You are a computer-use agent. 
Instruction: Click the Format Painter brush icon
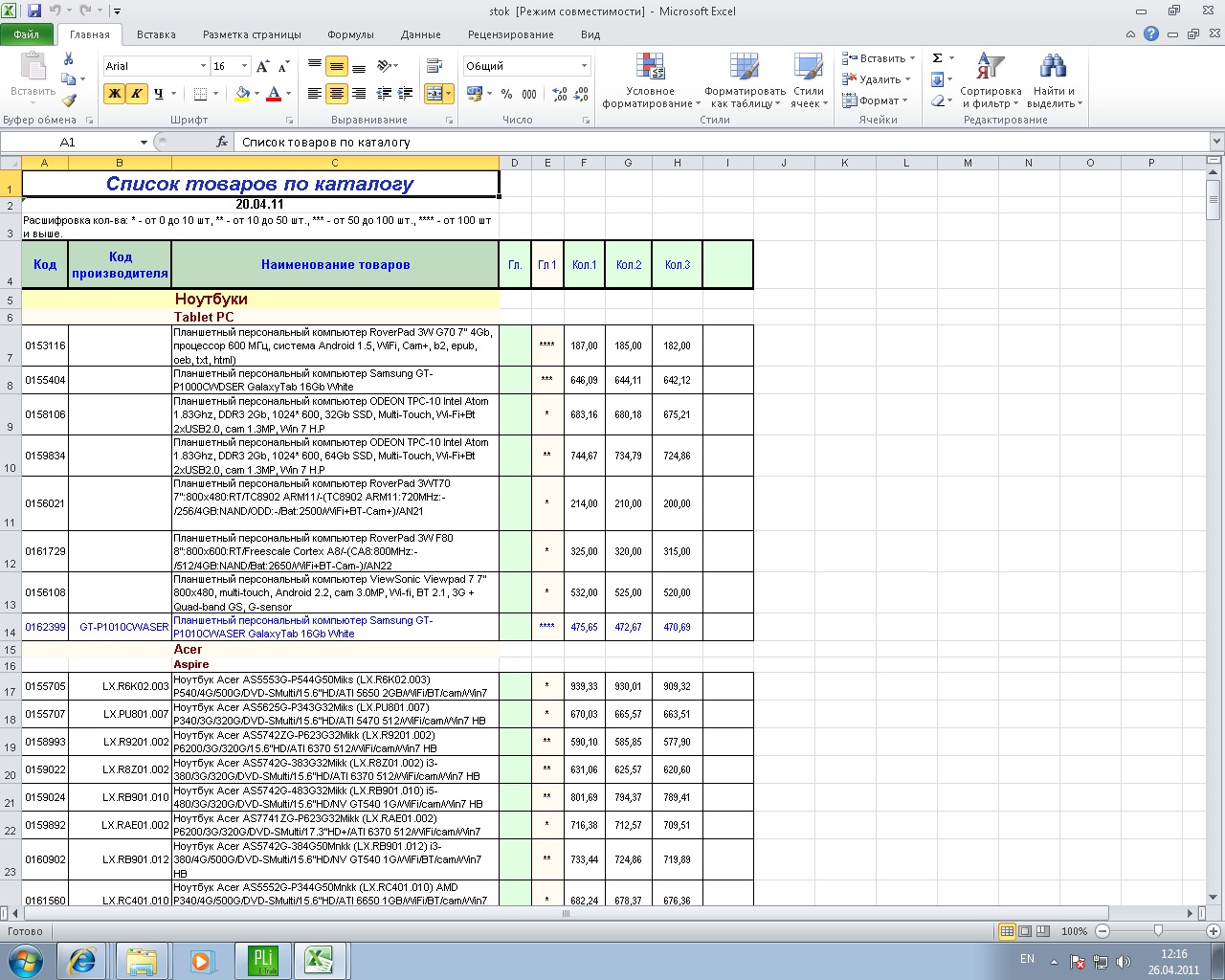[x=69, y=100]
